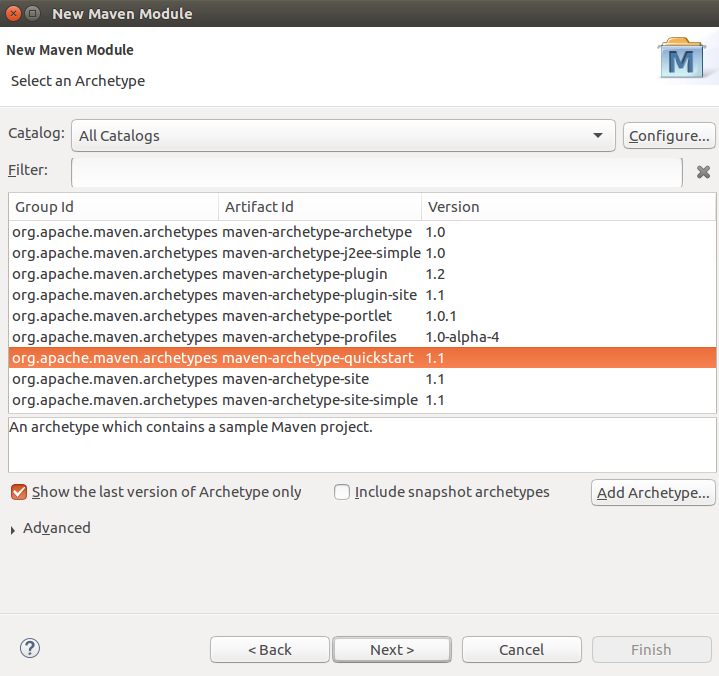Click the archetype description text area
This screenshot has width=719, height=676.
(362, 445)
